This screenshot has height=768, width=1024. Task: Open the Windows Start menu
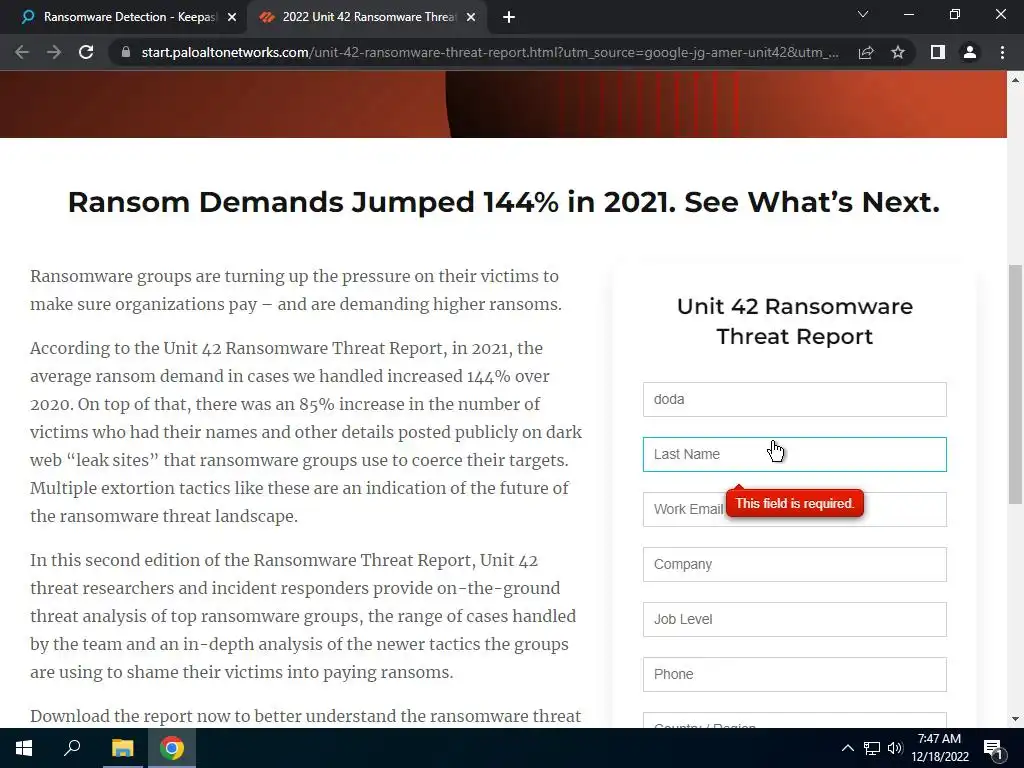24,748
